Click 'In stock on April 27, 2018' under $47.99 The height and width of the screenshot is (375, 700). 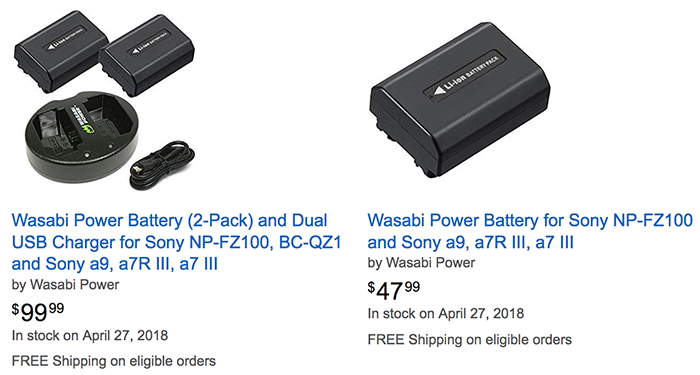click(446, 313)
